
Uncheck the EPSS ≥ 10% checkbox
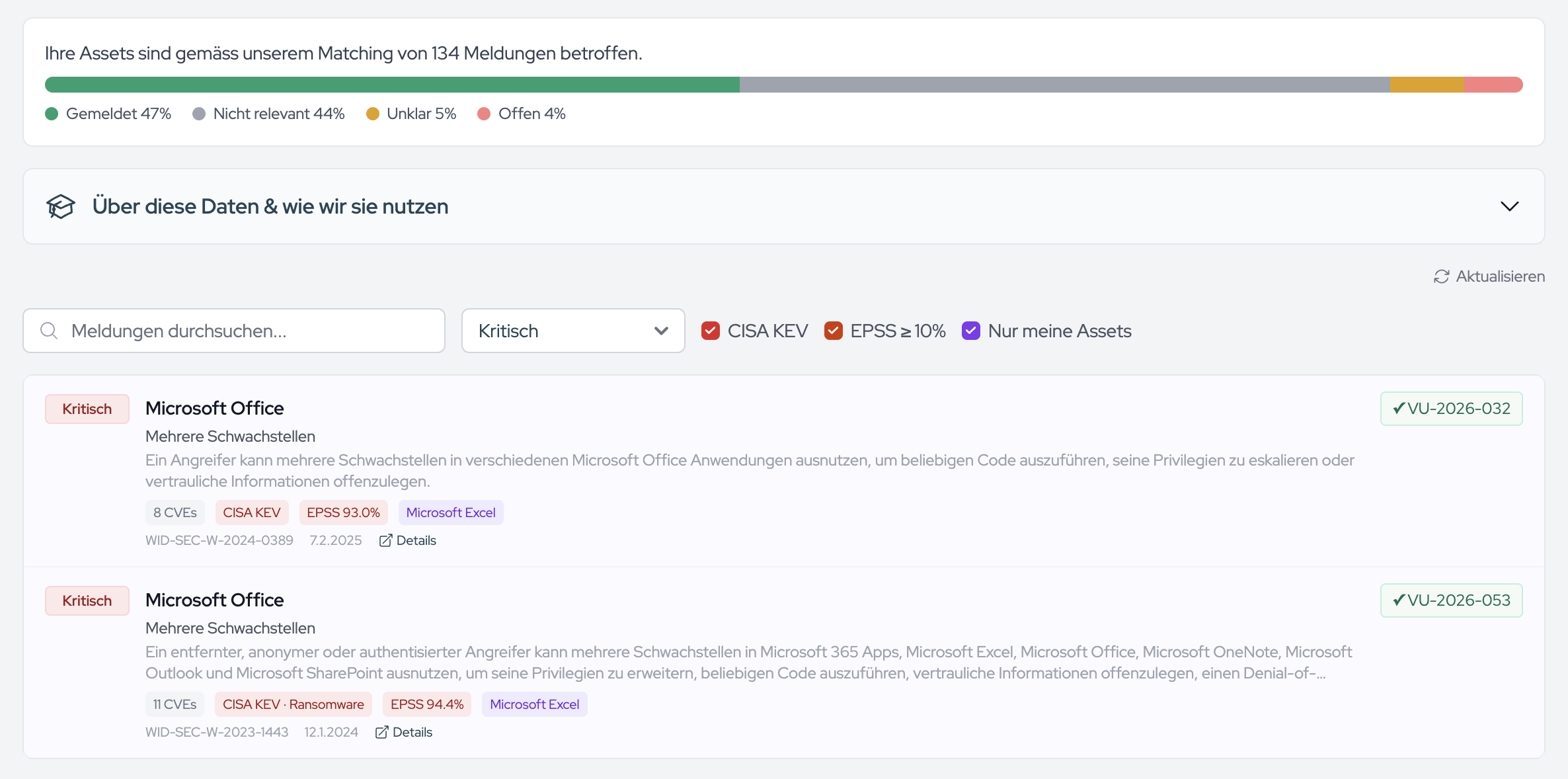tap(834, 331)
